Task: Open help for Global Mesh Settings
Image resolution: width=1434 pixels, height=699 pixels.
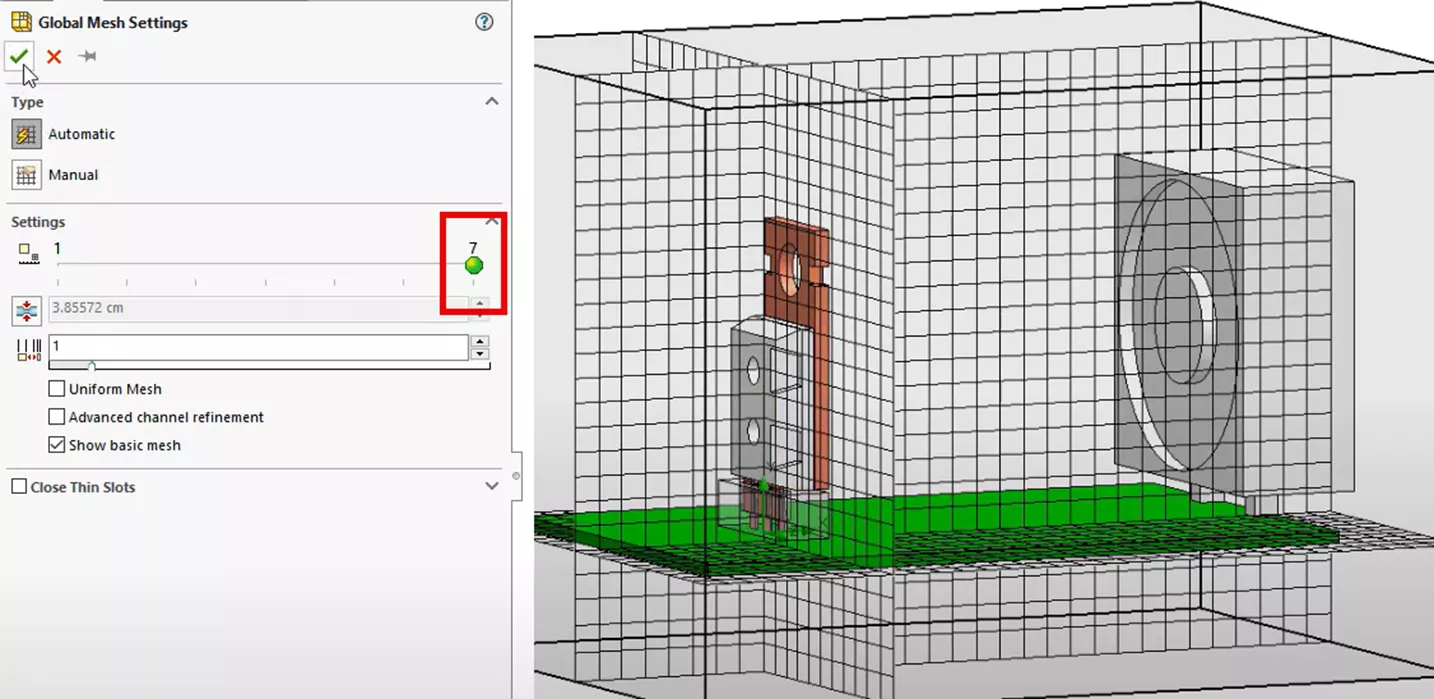Action: tap(485, 22)
